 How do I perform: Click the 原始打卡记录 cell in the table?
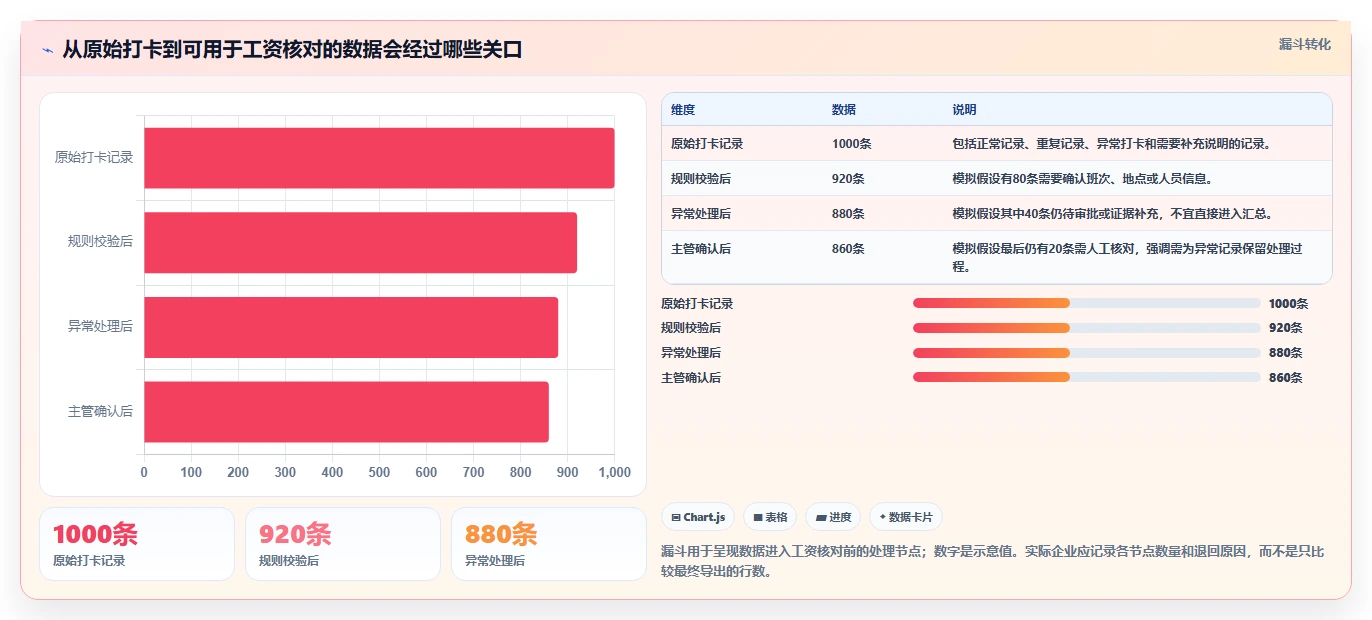(707, 144)
